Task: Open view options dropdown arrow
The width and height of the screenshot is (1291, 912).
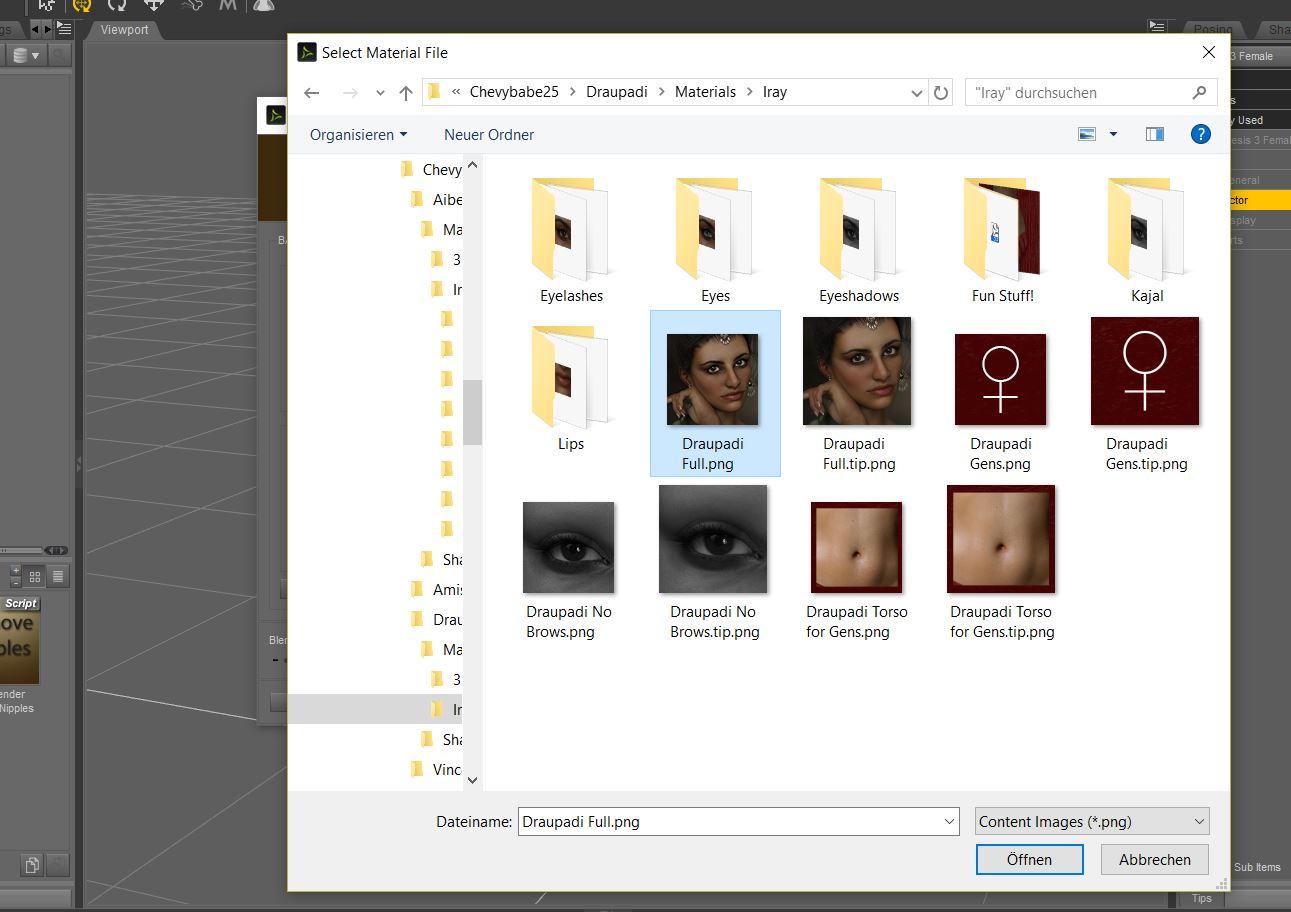Action: coord(1113,134)
